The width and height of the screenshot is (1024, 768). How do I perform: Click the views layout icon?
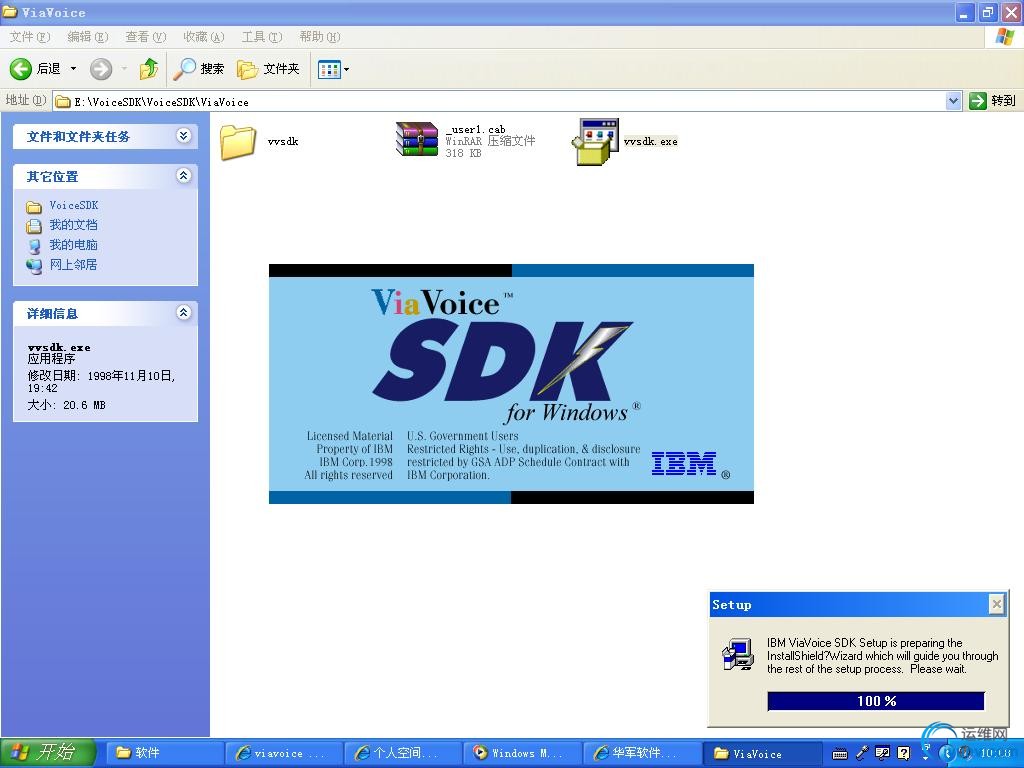click(x=329, y=69)
